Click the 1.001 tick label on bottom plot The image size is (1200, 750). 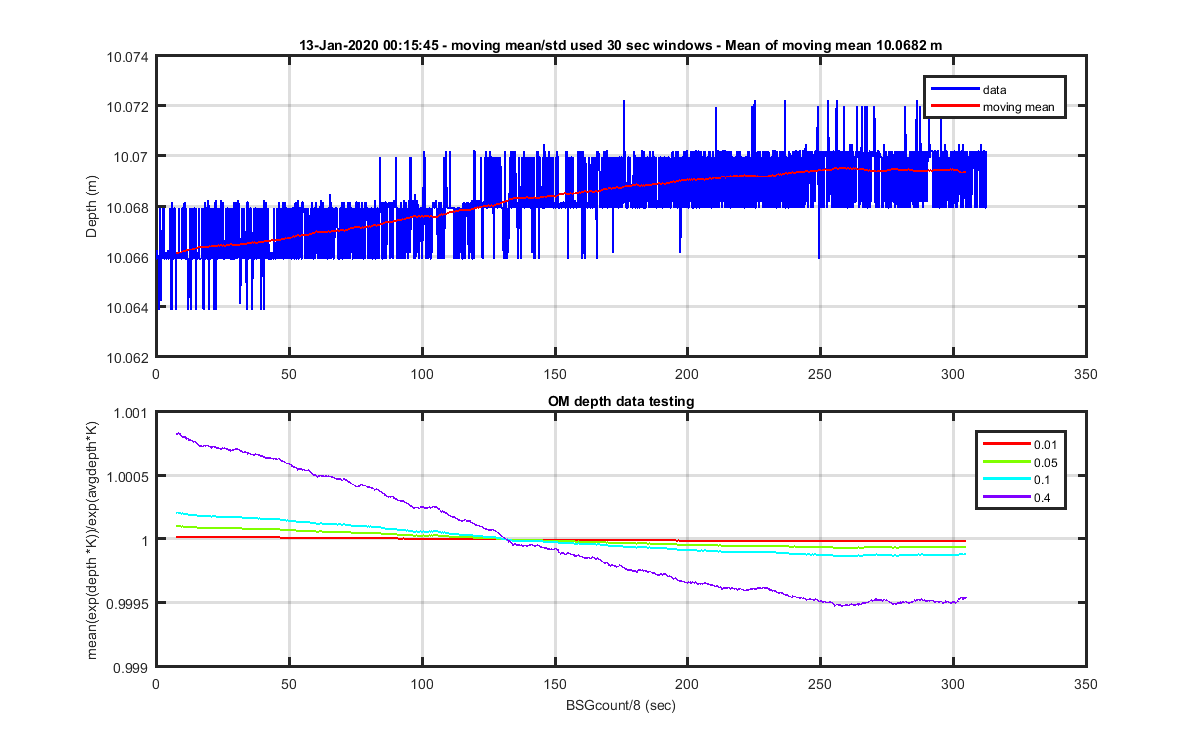coord(133,413)
